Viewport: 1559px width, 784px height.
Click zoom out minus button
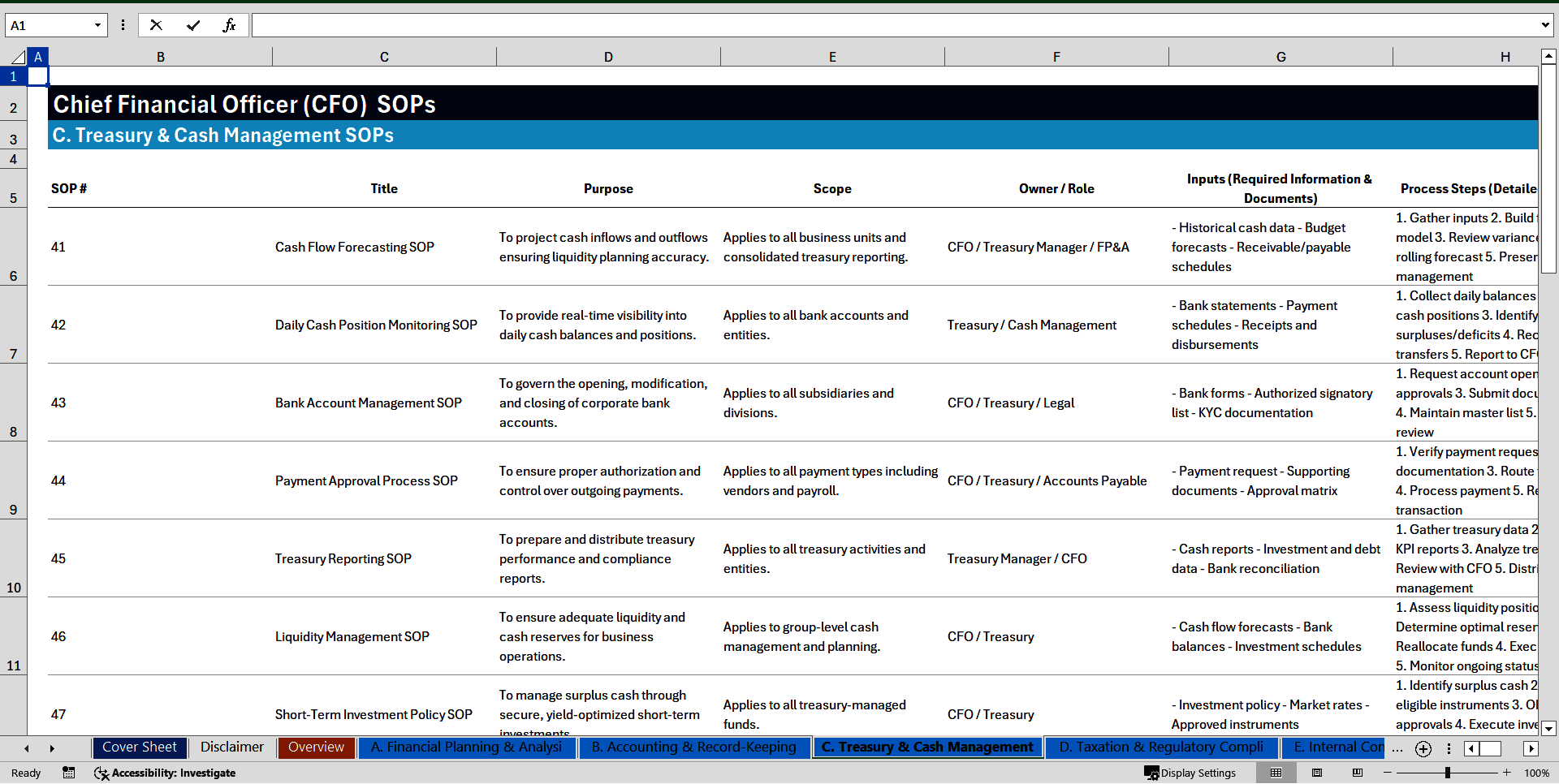1388,773
